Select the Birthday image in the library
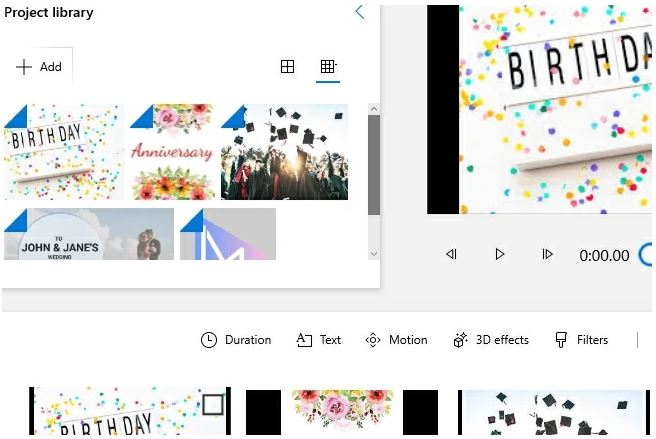 click(64, 152)
